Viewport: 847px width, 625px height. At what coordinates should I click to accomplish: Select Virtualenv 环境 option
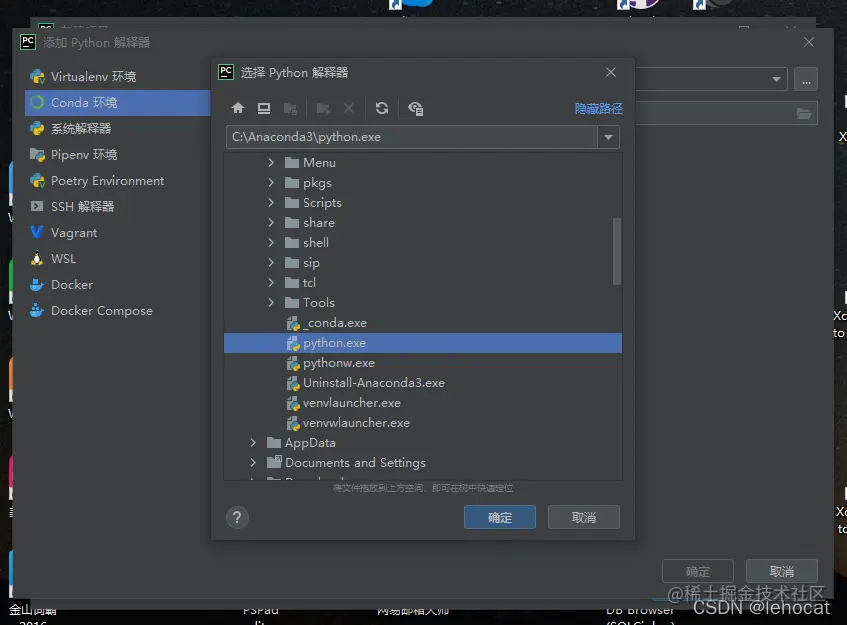pos(117,77)
